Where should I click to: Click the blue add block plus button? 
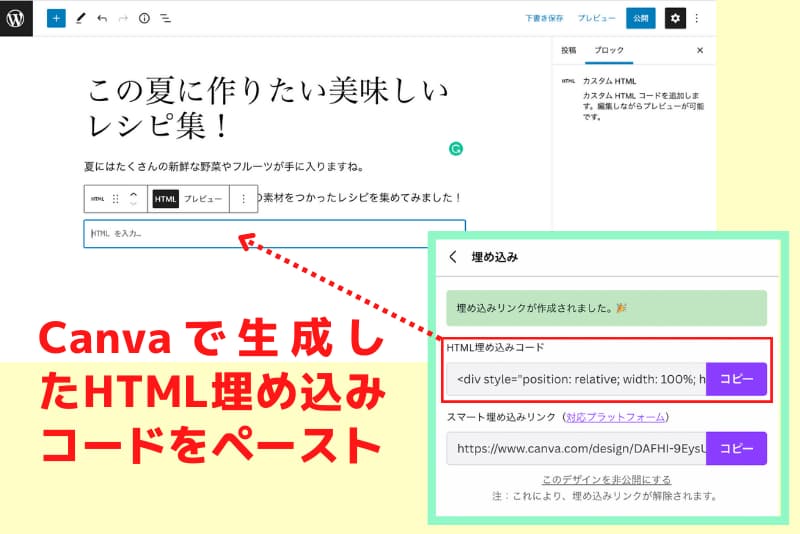[56, 18]
